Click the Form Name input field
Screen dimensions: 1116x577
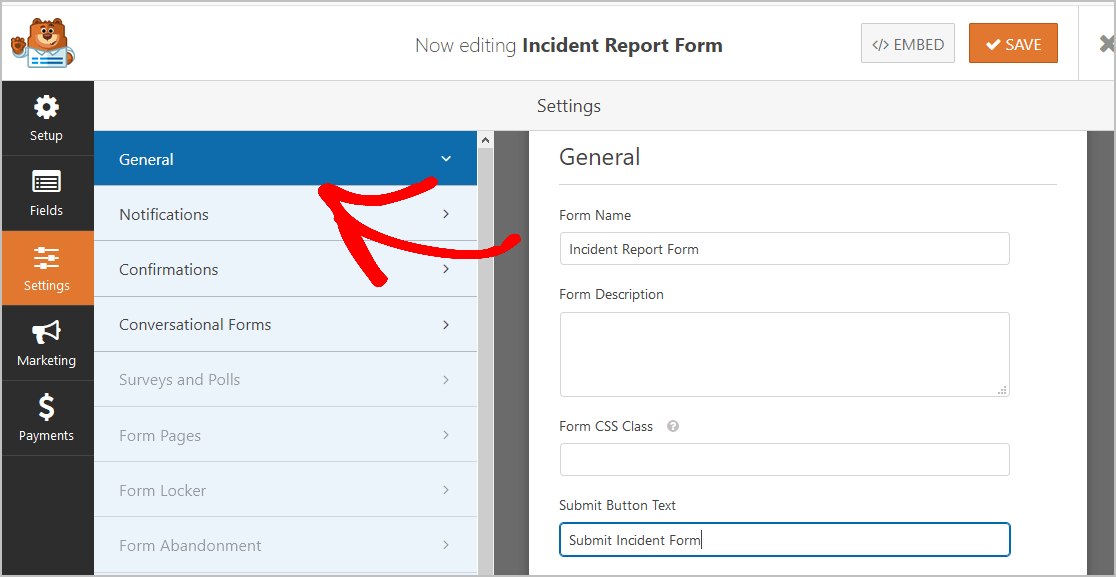(784, 249)
